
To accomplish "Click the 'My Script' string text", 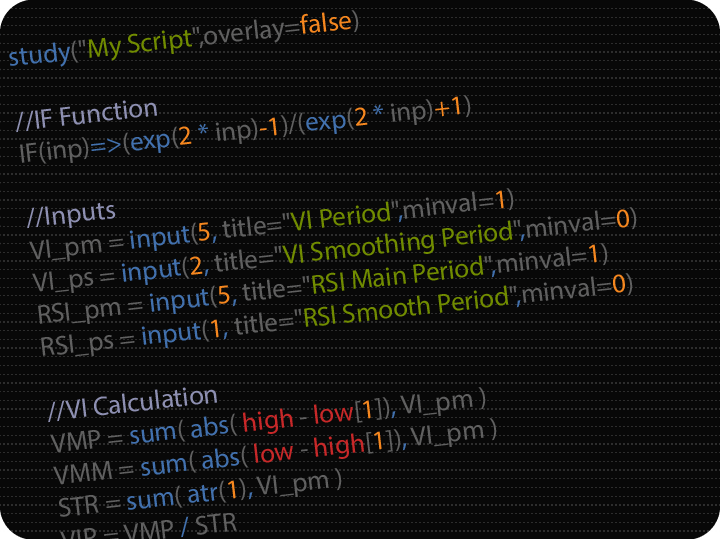I will (x=140, y=44).
